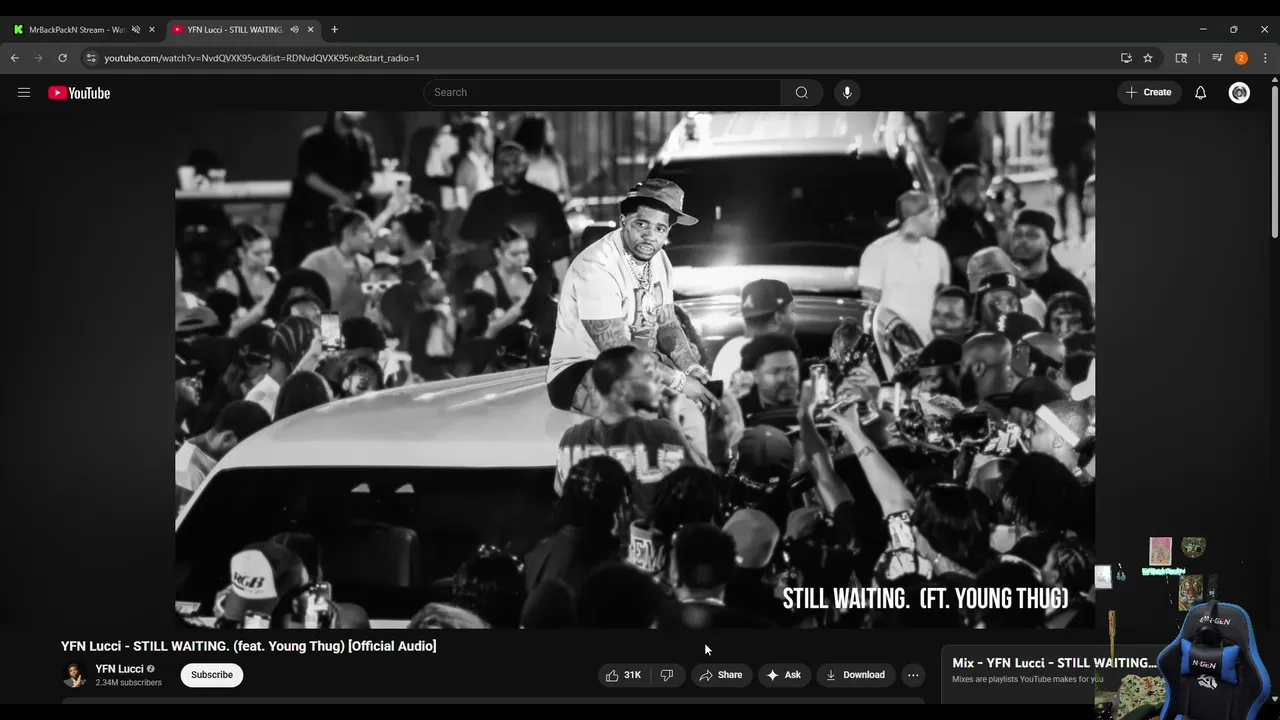Start voice search with the microphone

[x=847, y=93]
